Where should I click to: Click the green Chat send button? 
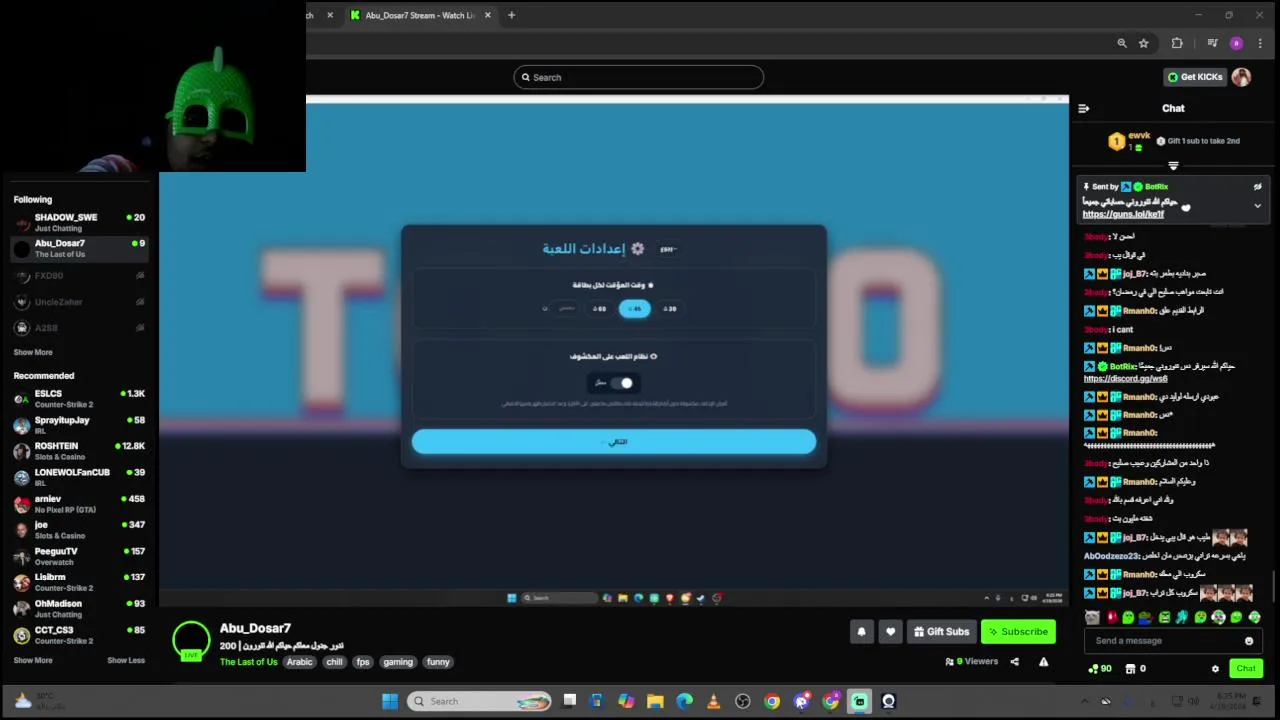coord(1246,669)
